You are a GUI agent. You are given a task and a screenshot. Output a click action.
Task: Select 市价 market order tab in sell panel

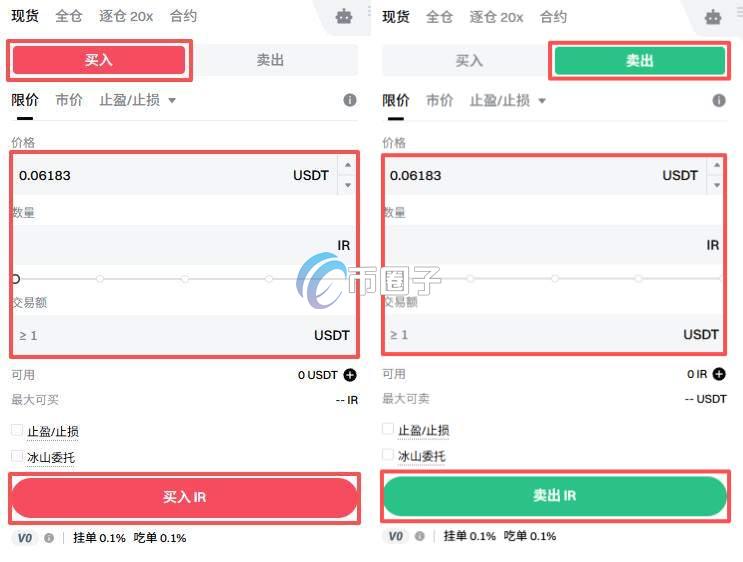[x=439, y=100]
